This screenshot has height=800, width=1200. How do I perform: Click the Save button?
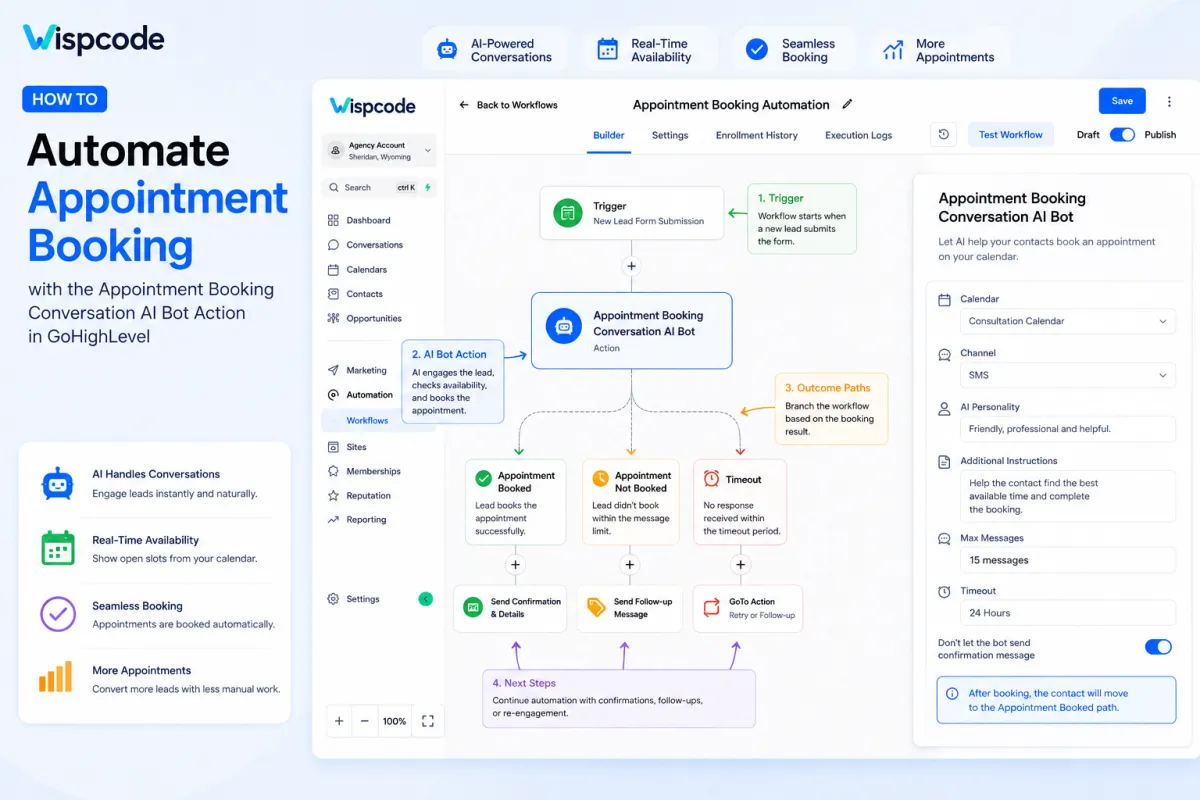1122,101
